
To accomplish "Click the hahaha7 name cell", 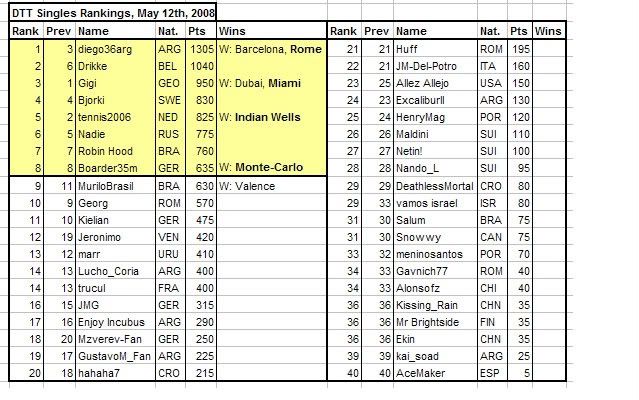I will (x=116, y=373).
